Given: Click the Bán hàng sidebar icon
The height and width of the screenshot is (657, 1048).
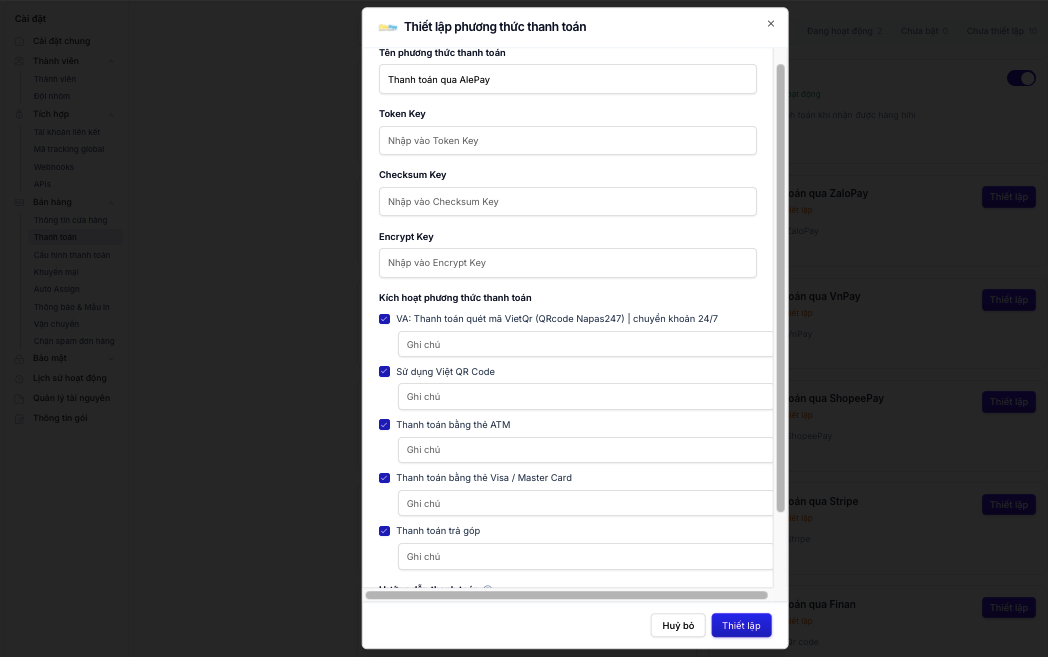Looking at the screenshot, I should click(19, 203).
